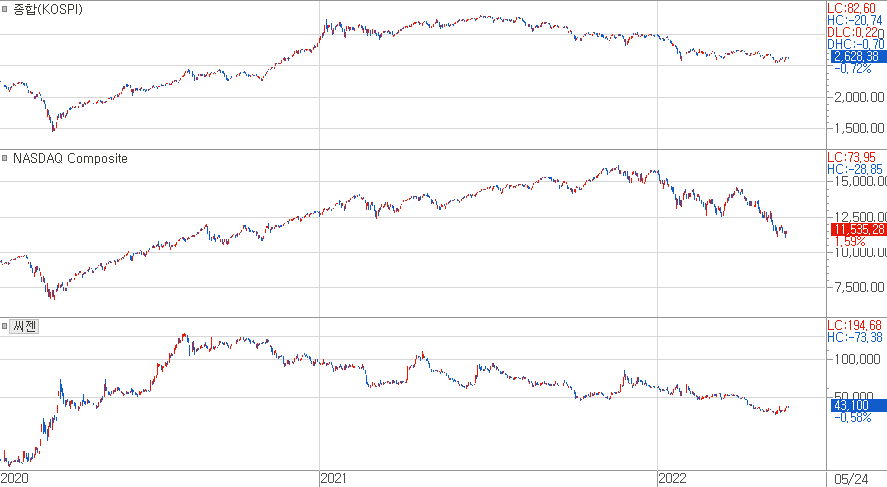
Task: Click the LC:82.60 value in KOSPI panel
Action: (x=851, y=8)
